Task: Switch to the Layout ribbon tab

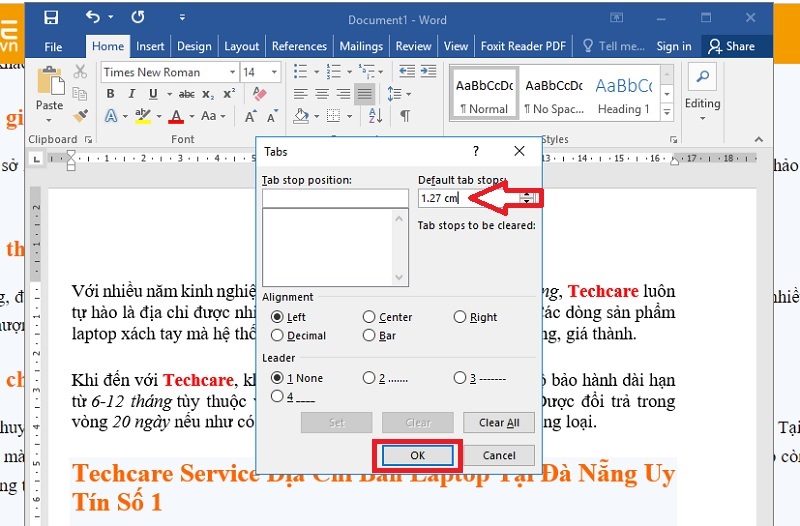Action: tap(241, 46)
